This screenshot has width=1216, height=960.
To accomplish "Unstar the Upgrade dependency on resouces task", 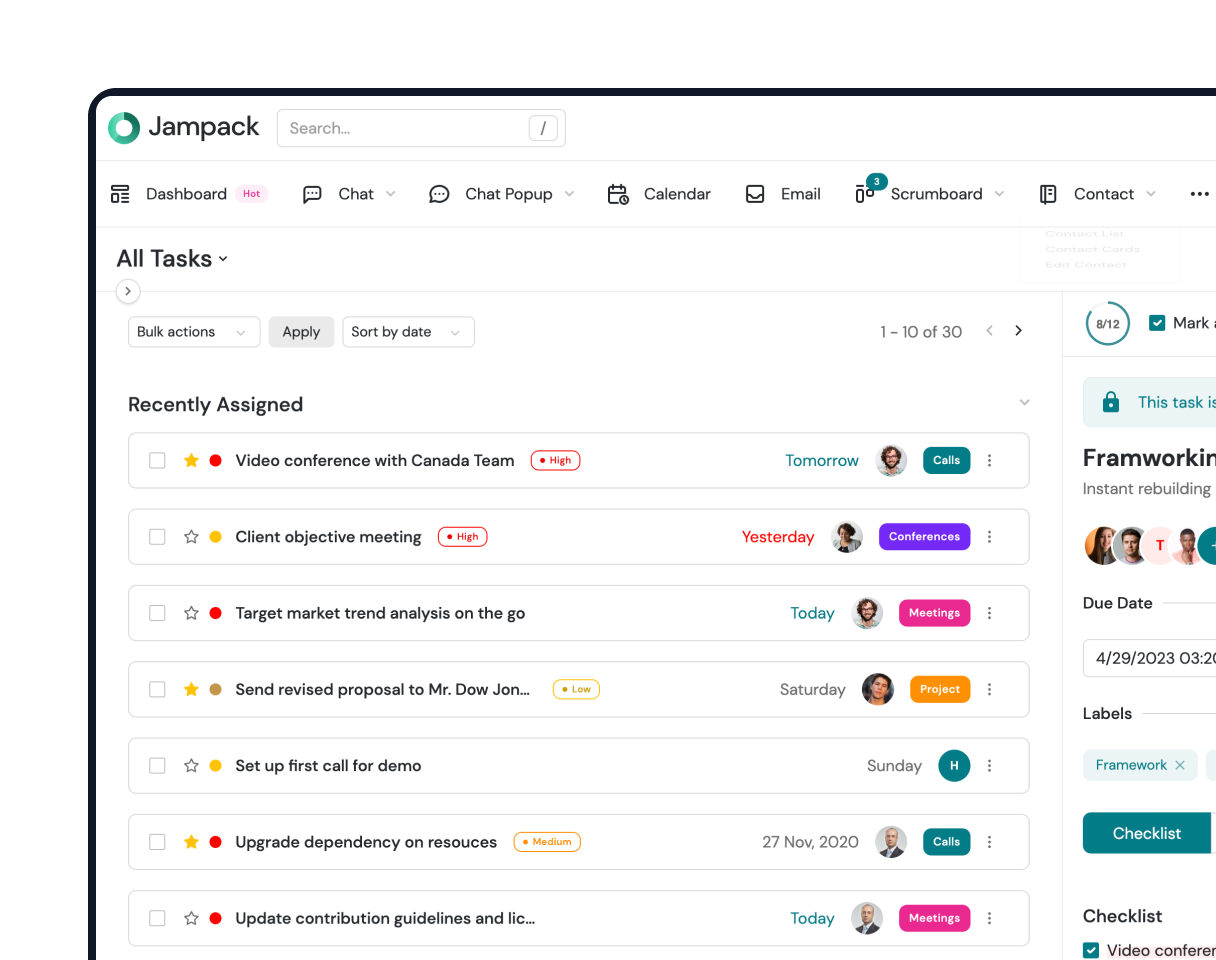I will (x=191, y=842).
